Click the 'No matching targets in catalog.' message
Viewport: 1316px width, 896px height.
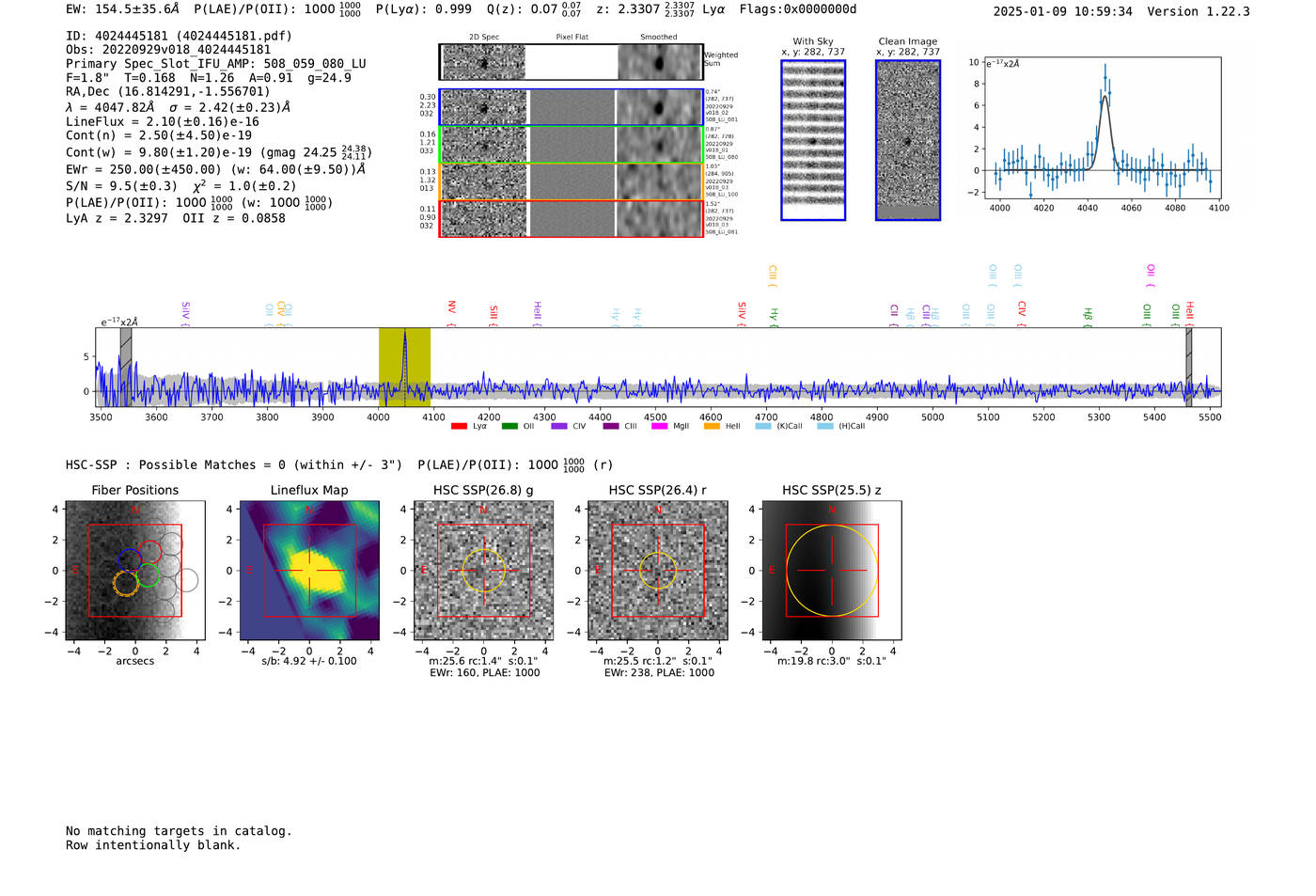tap(179, 831)
